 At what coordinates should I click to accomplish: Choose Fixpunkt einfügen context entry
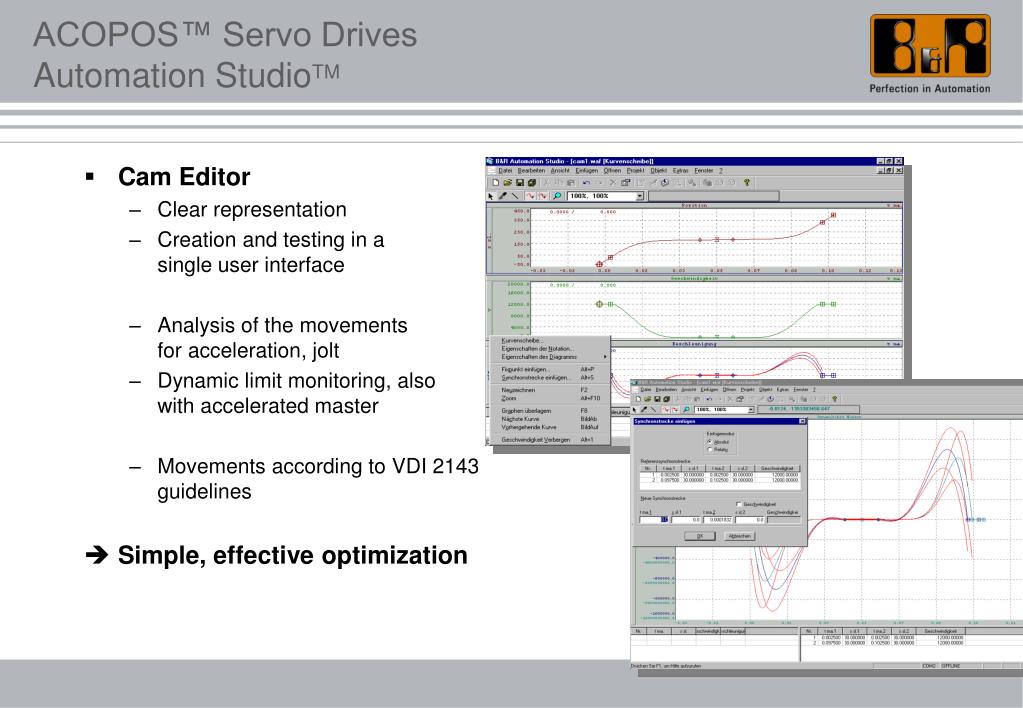click(x=551, y=369)
